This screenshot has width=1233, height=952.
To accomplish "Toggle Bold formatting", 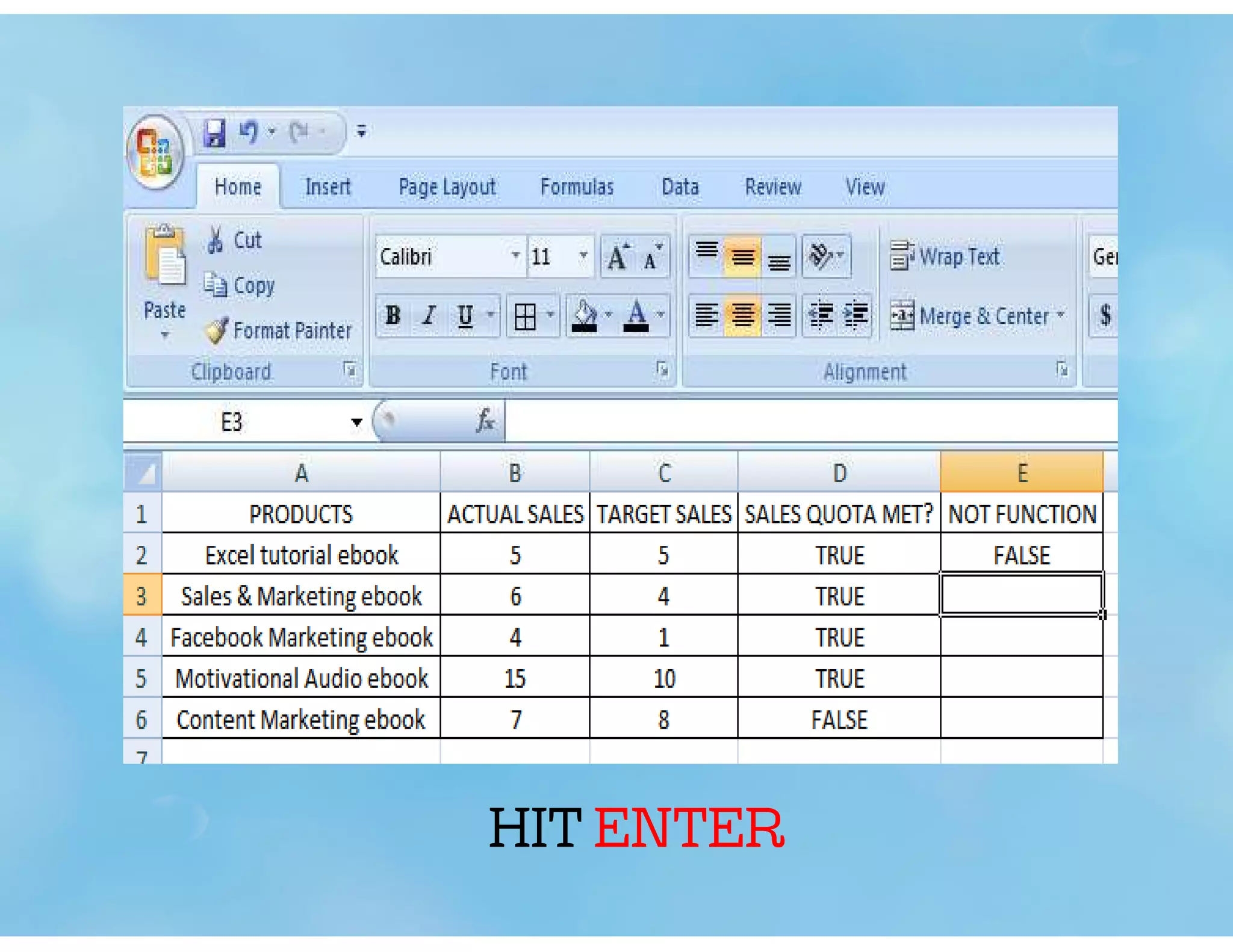I will (x=393, y=315).
